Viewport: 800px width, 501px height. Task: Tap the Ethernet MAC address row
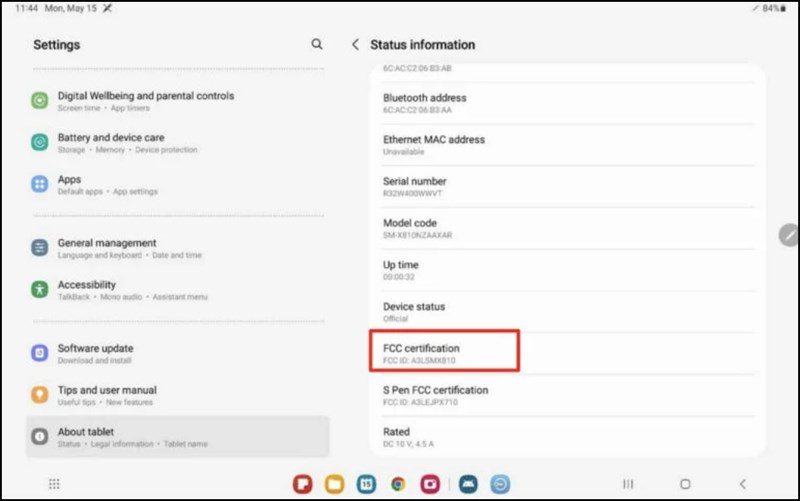[567, 145]
